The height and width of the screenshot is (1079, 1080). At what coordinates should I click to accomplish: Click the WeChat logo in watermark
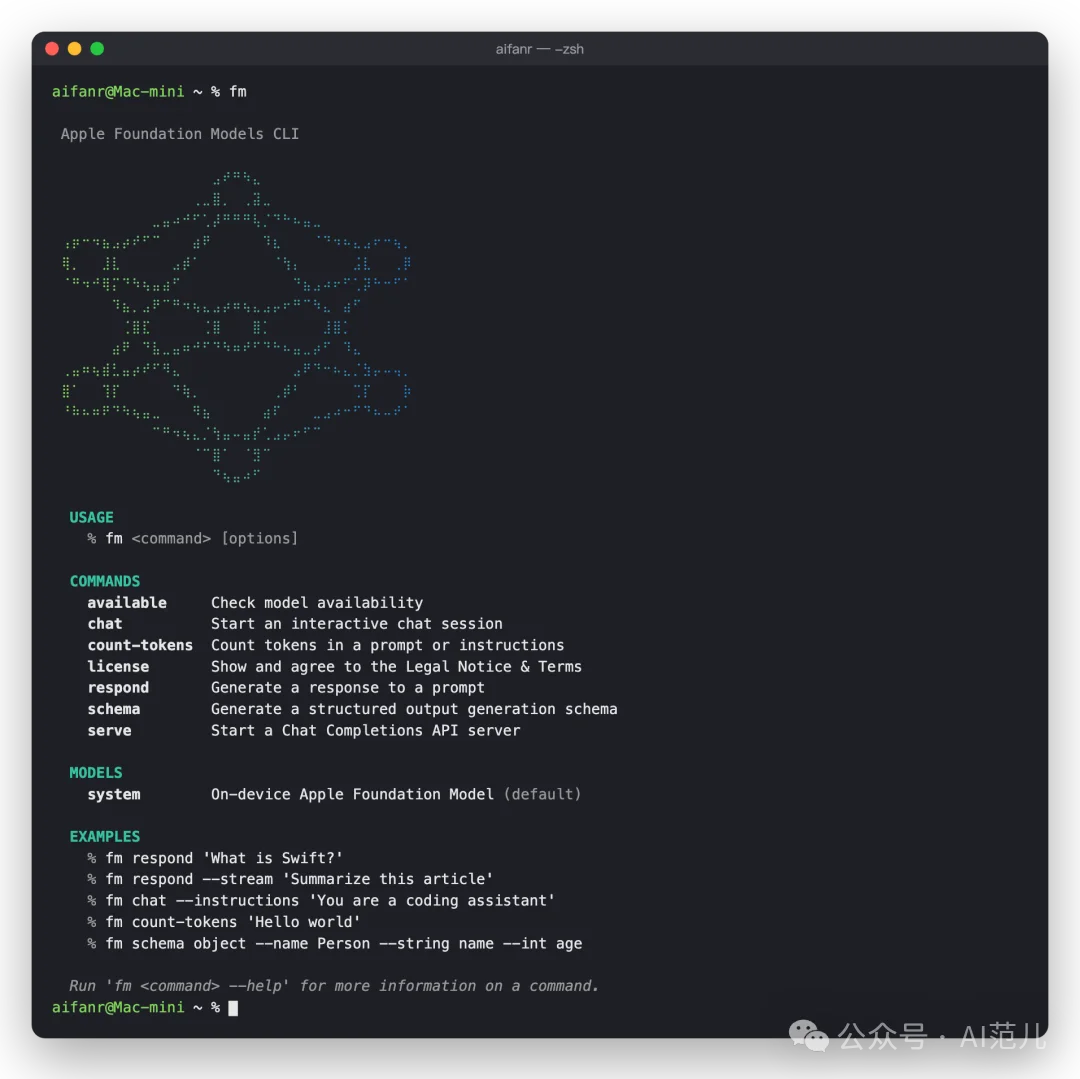click(x=808, y=1035)
